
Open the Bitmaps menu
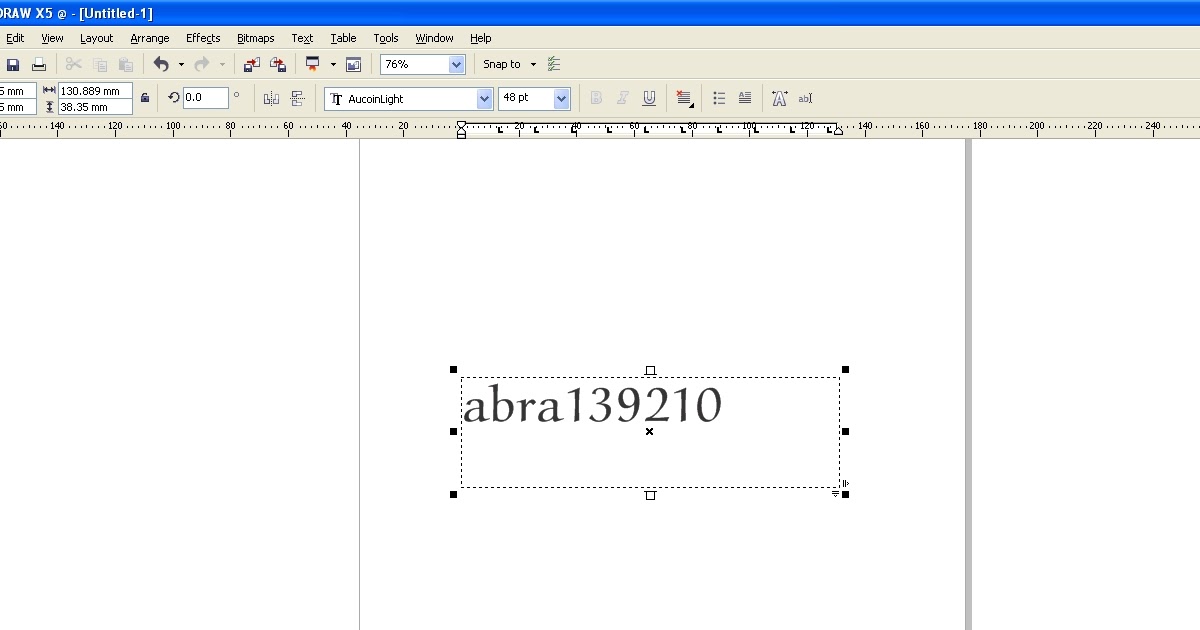256,38
